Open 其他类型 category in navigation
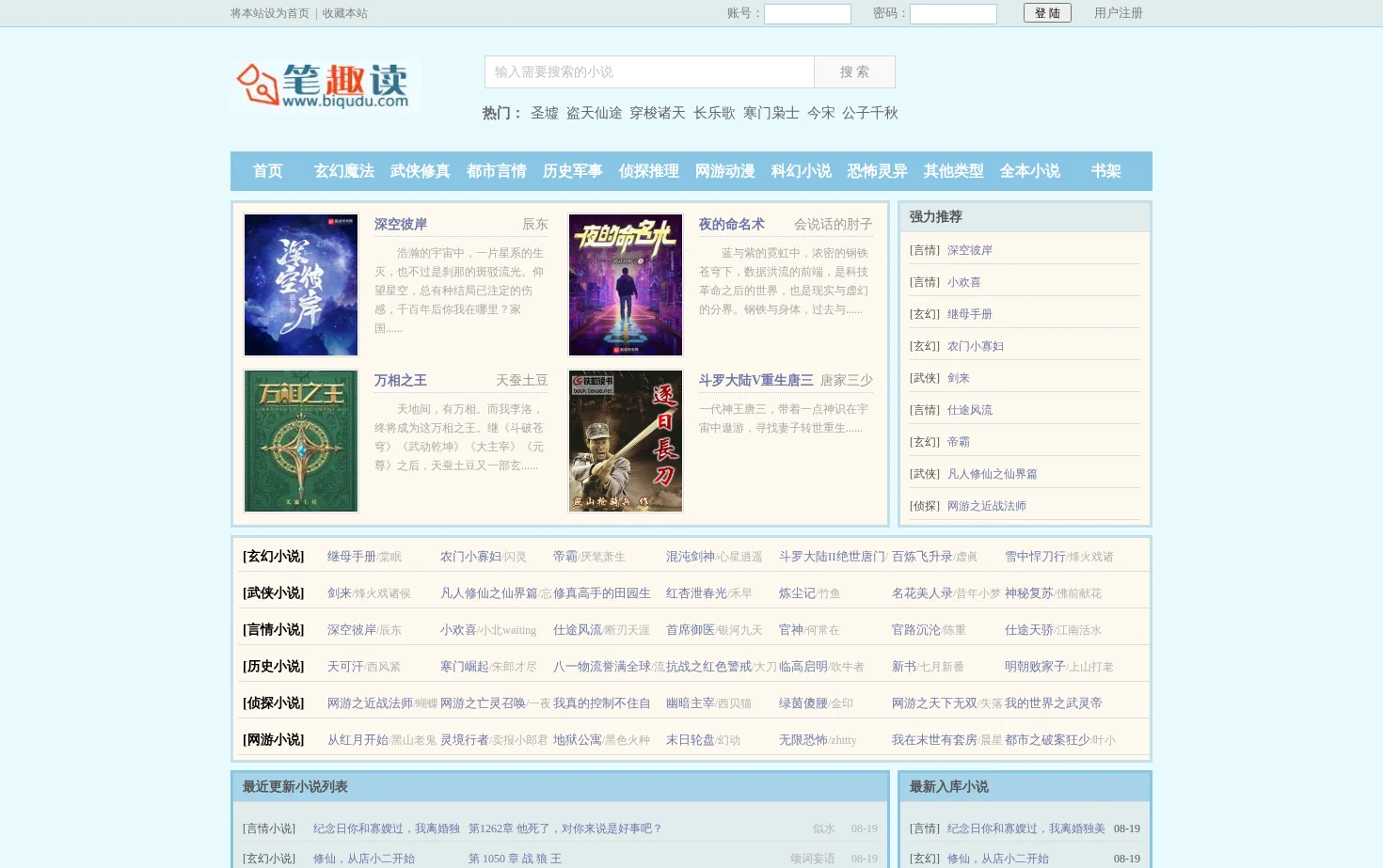 click(954, 171)
